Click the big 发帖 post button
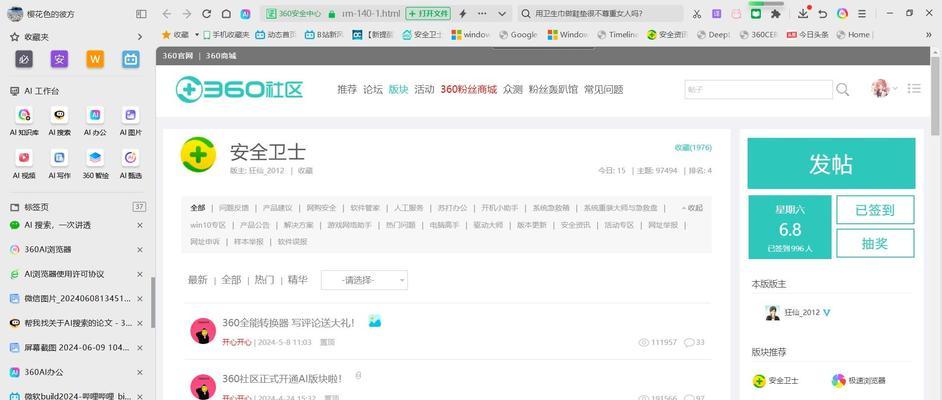The height and width of the screenshot is (400, 942). [x=831, y=163]
